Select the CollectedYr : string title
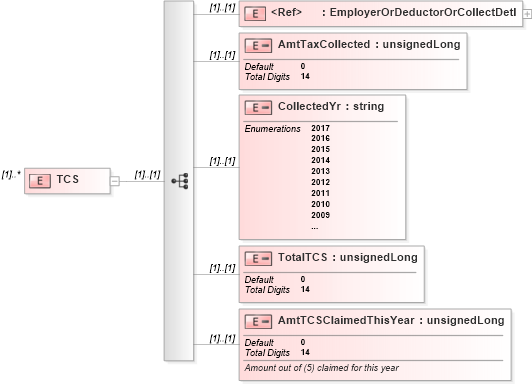The height and width of the screenshot is (386, 532). (331, 107)
